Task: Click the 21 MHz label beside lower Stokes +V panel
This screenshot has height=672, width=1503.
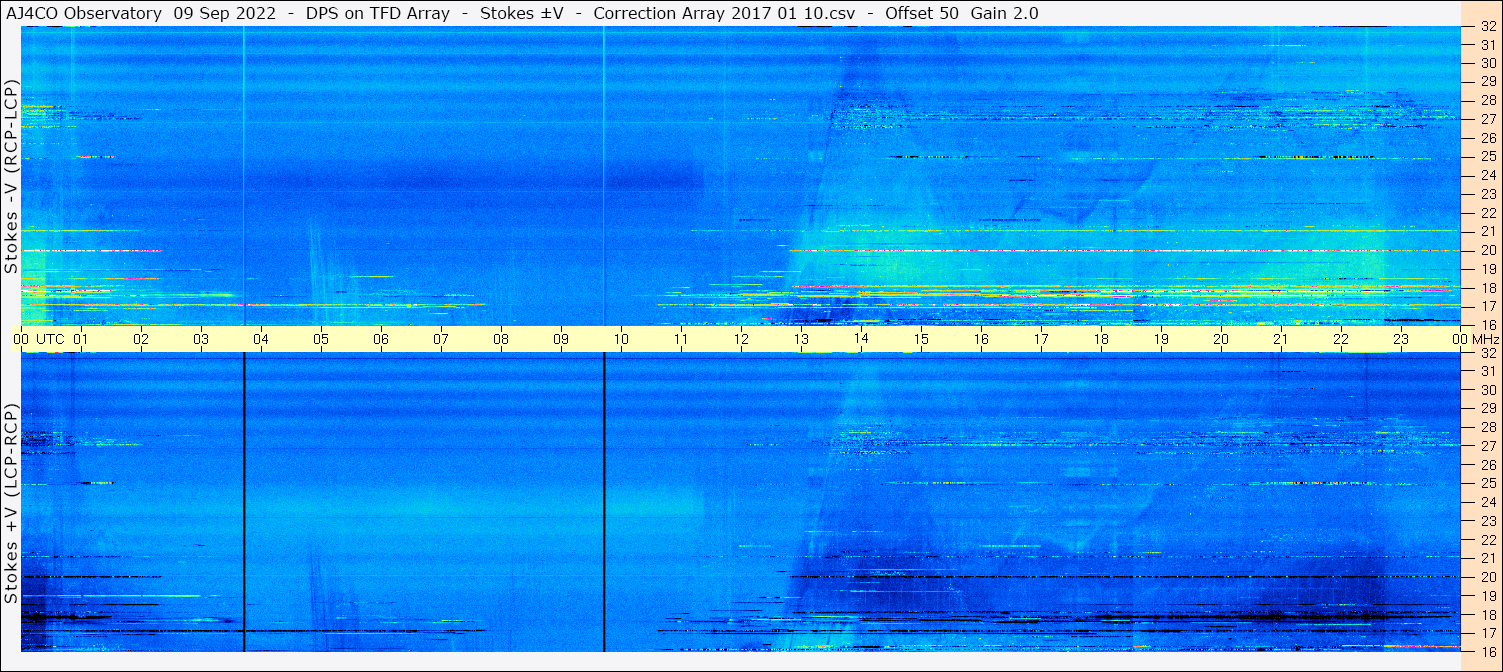Action: (x=1488, y=558)
